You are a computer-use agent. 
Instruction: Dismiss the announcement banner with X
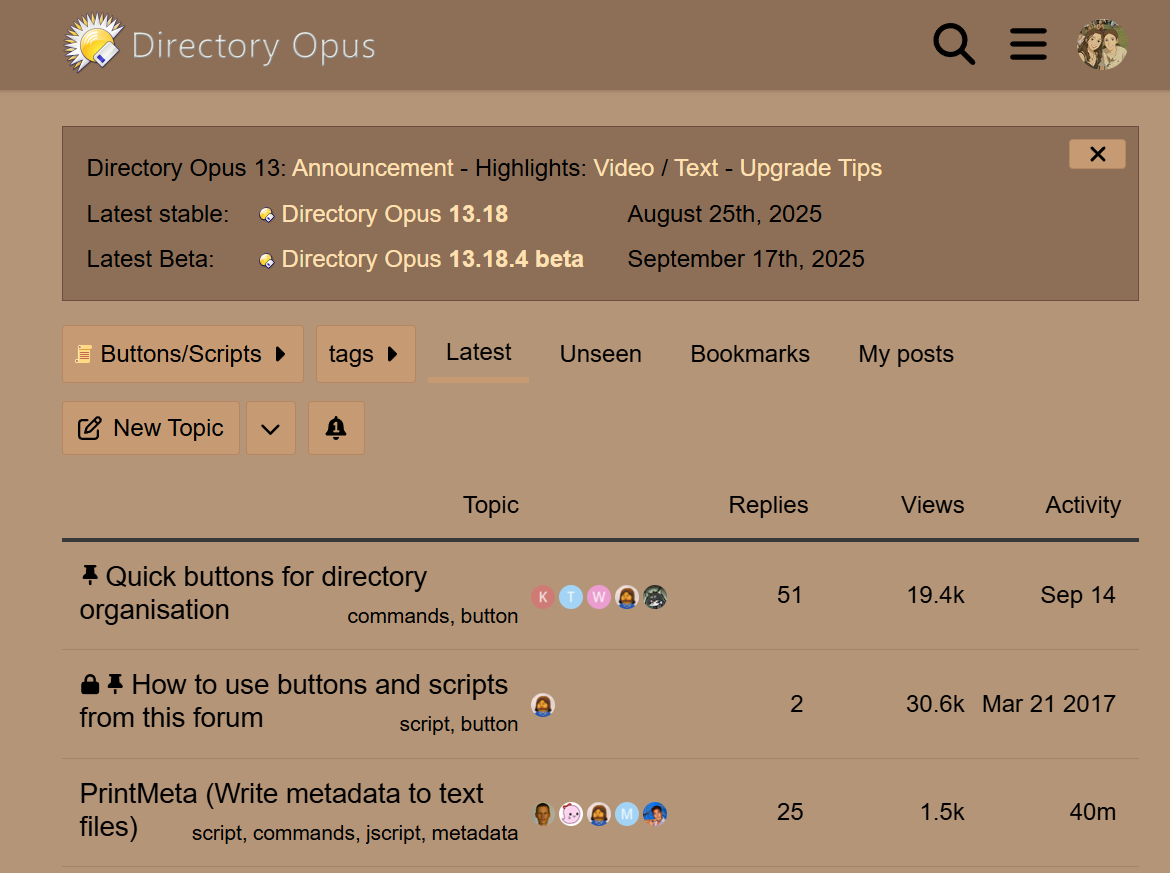point(1097,154)
